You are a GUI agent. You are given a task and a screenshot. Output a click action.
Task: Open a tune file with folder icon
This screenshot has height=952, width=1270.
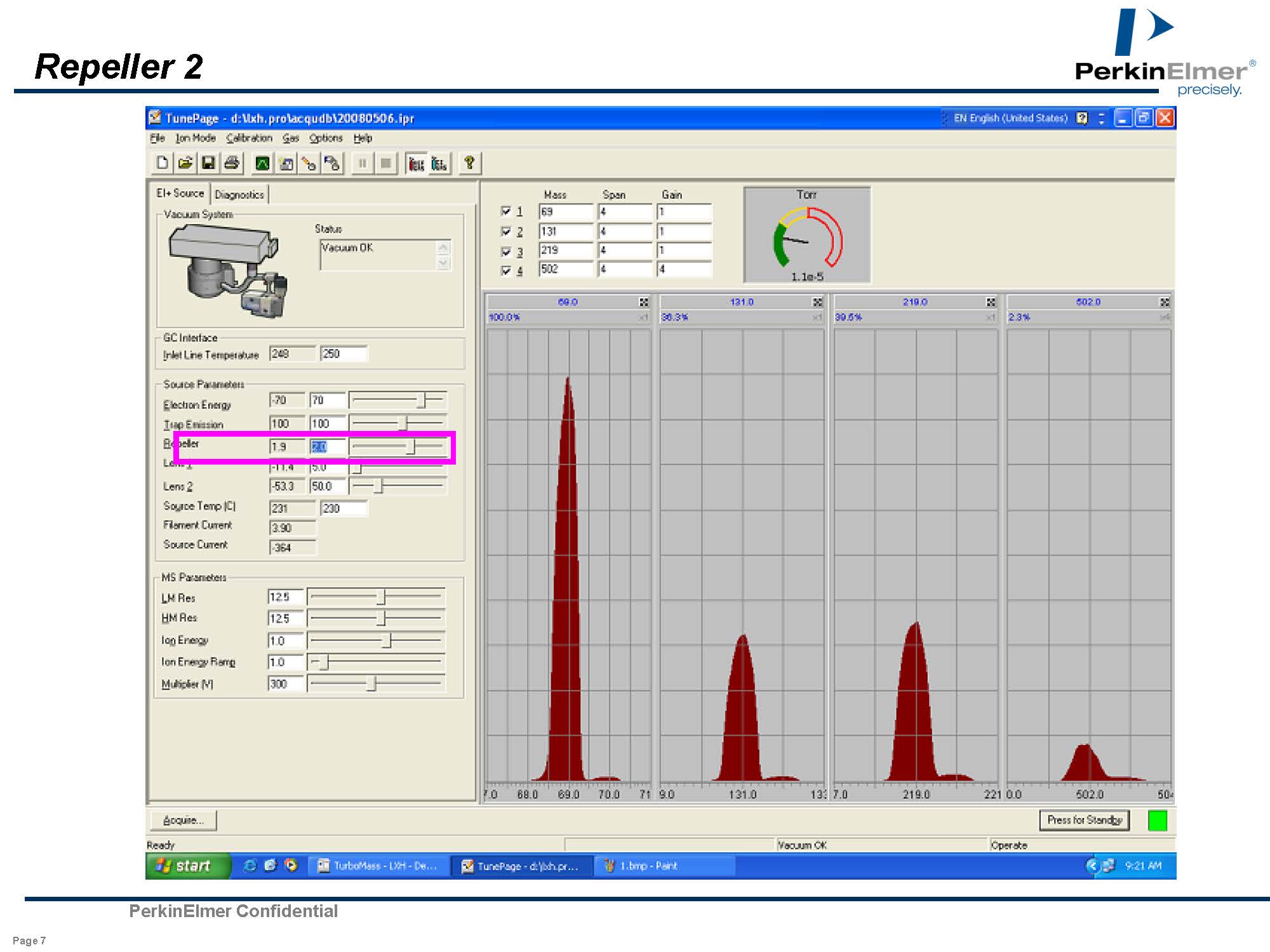pos(185,163)
